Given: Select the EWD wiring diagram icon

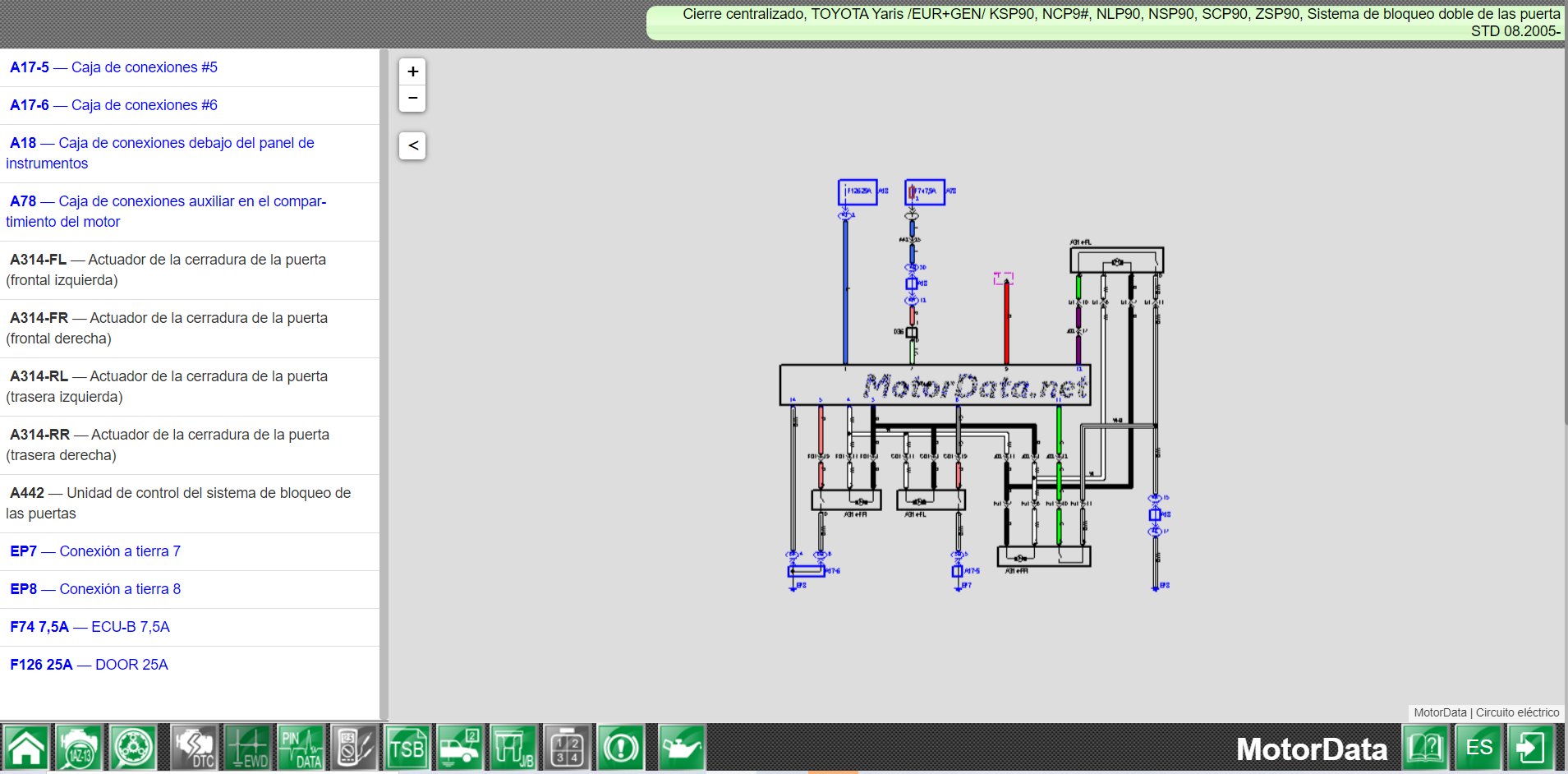Looking at the screenshot, I should tap(248, 749).
